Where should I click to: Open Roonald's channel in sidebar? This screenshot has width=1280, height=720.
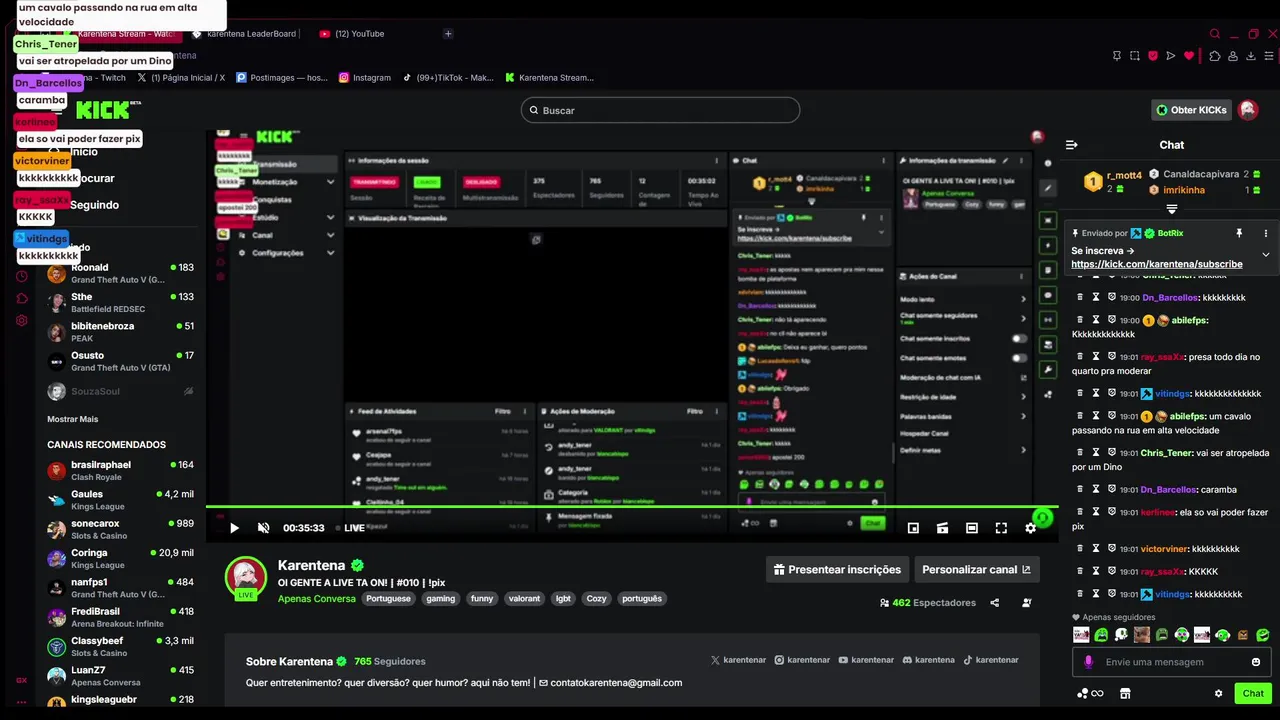(x=120, y=273)
